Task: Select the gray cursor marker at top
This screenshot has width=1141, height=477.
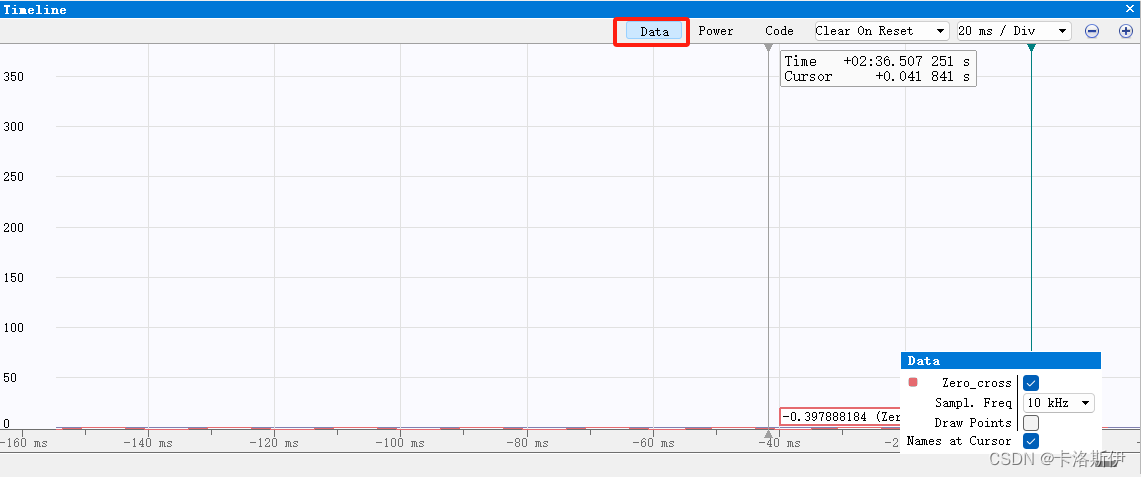Action: pyautogui.click(x=768, y=47)
